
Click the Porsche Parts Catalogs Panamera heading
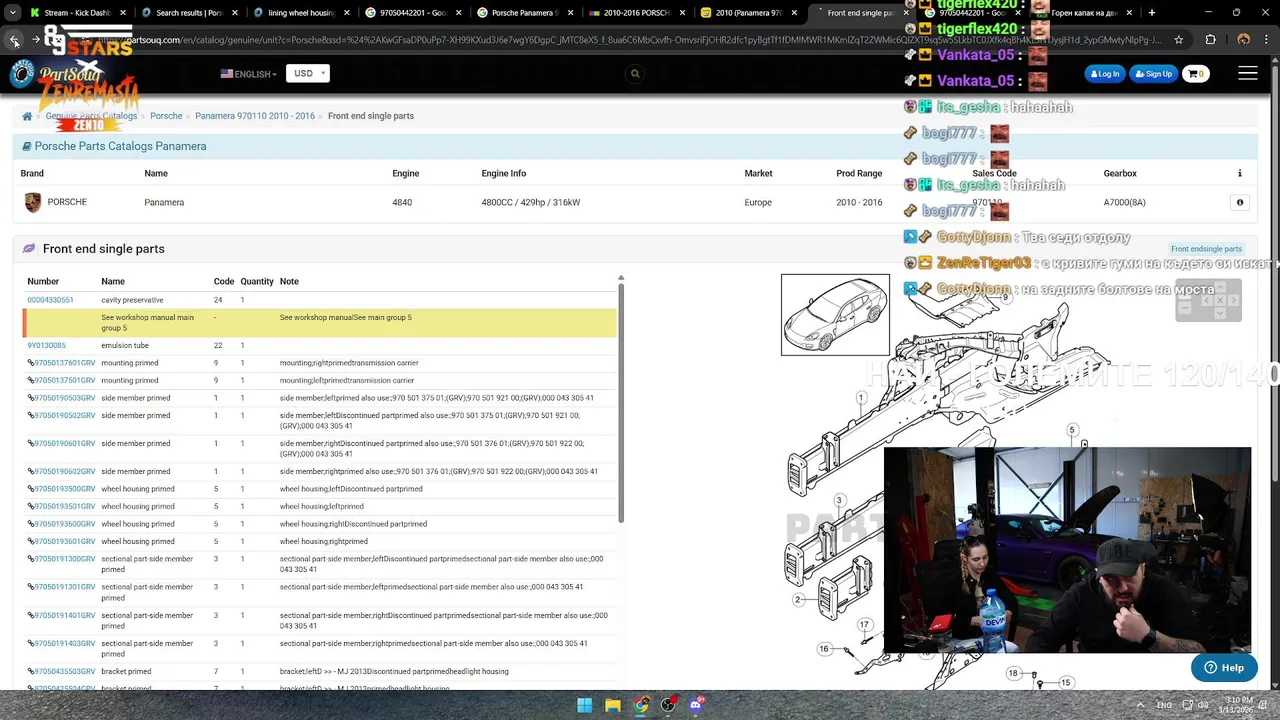click(x=120, y=146)
